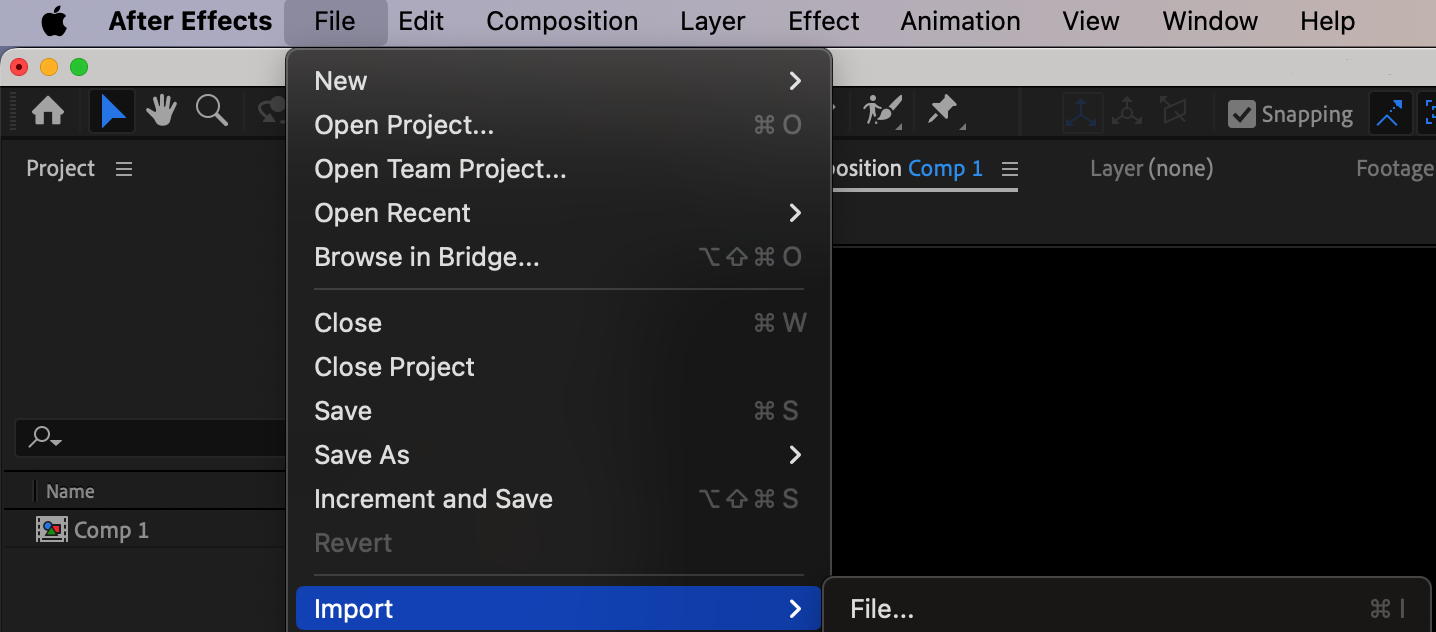Click the Home icon in toolbar
The height and width of the screenshot is (632, 1436).
[48, 113]
